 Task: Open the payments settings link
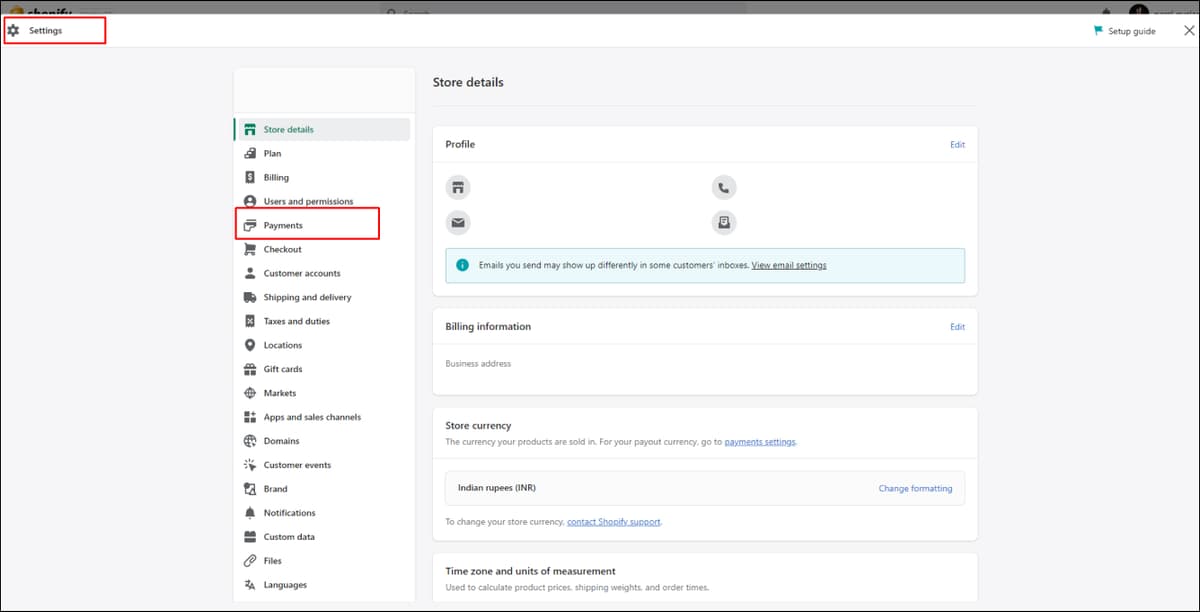pyautogui.click(x=760, y=442)
